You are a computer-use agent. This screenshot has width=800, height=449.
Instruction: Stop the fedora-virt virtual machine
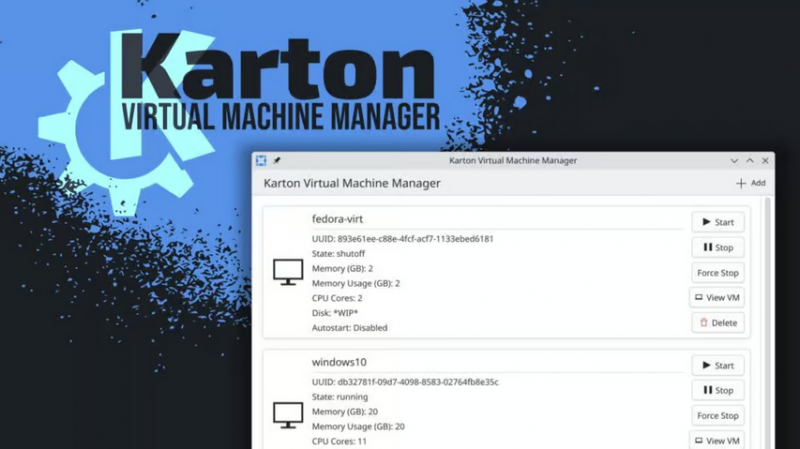point(718,247)
